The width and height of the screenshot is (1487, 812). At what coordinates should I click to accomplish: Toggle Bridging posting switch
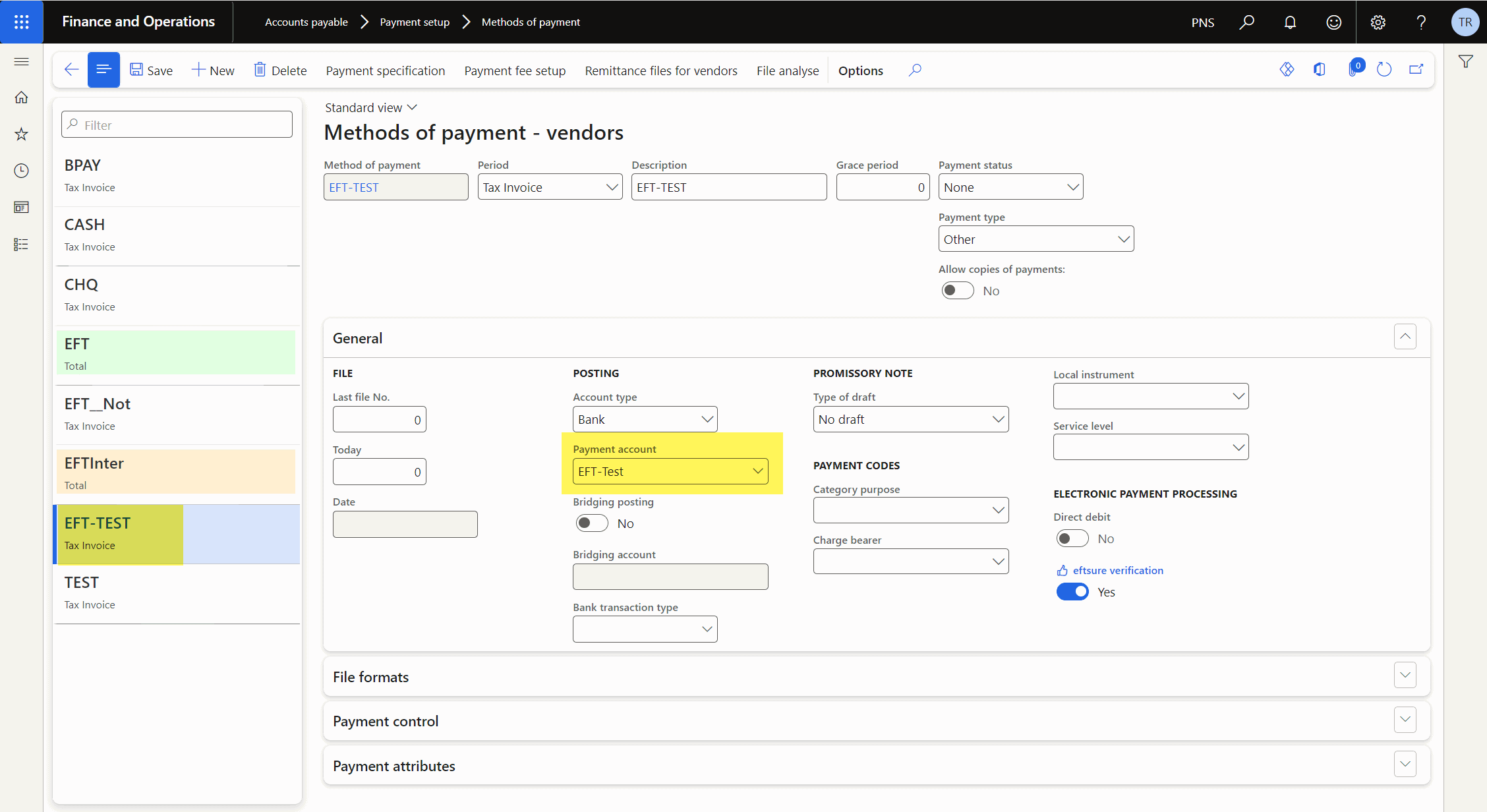pos(592,523)
